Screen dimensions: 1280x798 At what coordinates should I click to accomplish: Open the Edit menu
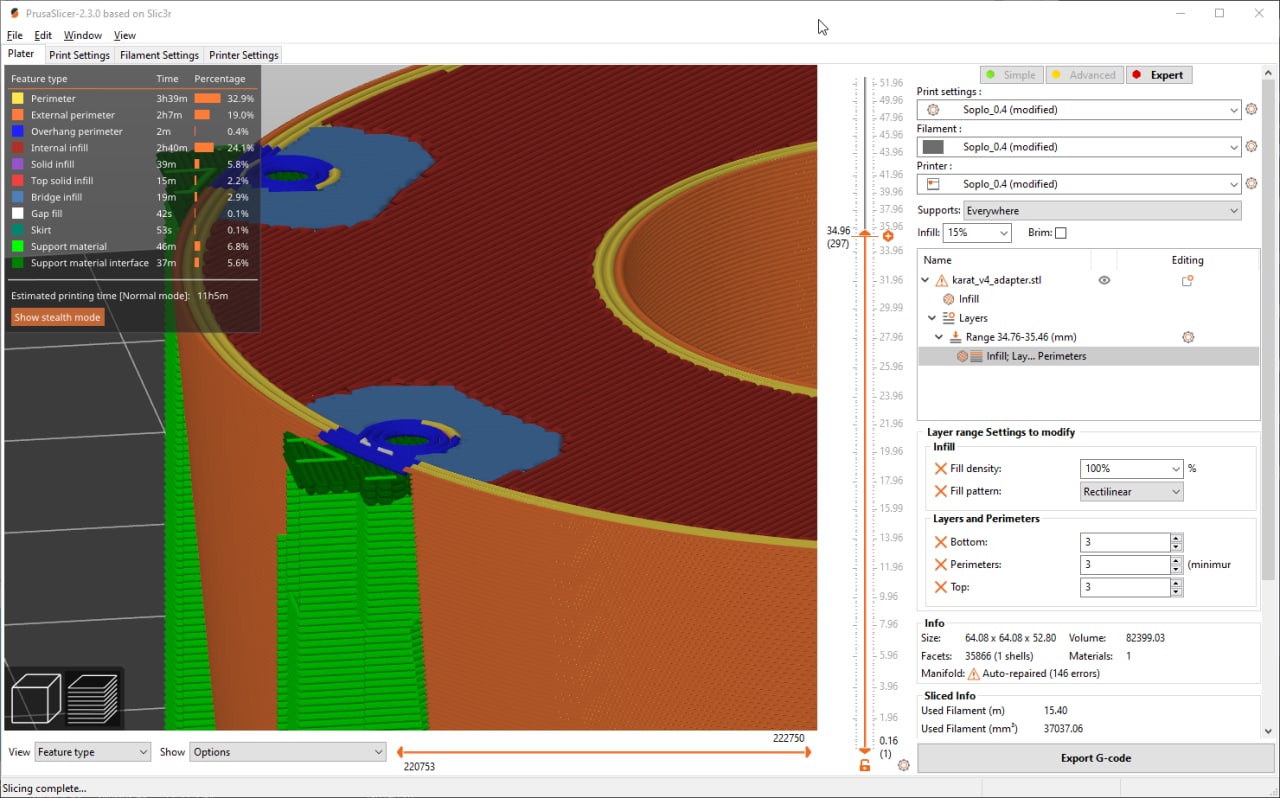pyautogui.click(x=43, y=35)
